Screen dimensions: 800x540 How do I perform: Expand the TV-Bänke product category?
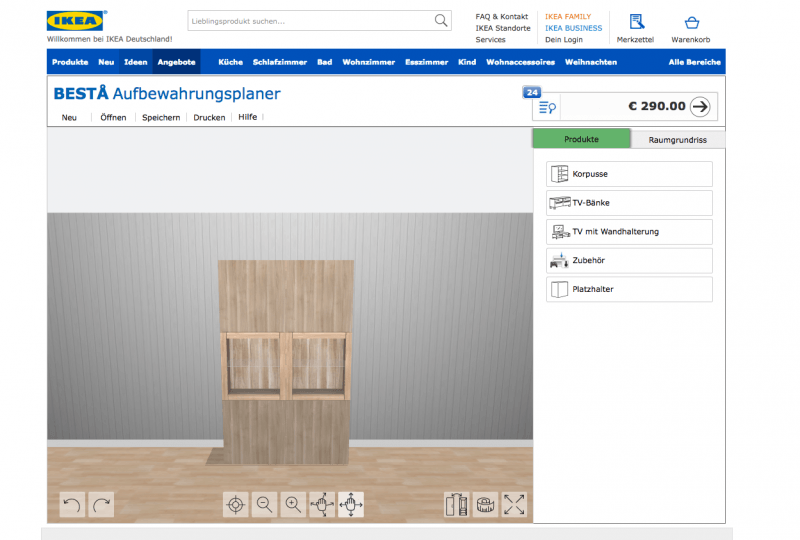click(x=629, y=203)
